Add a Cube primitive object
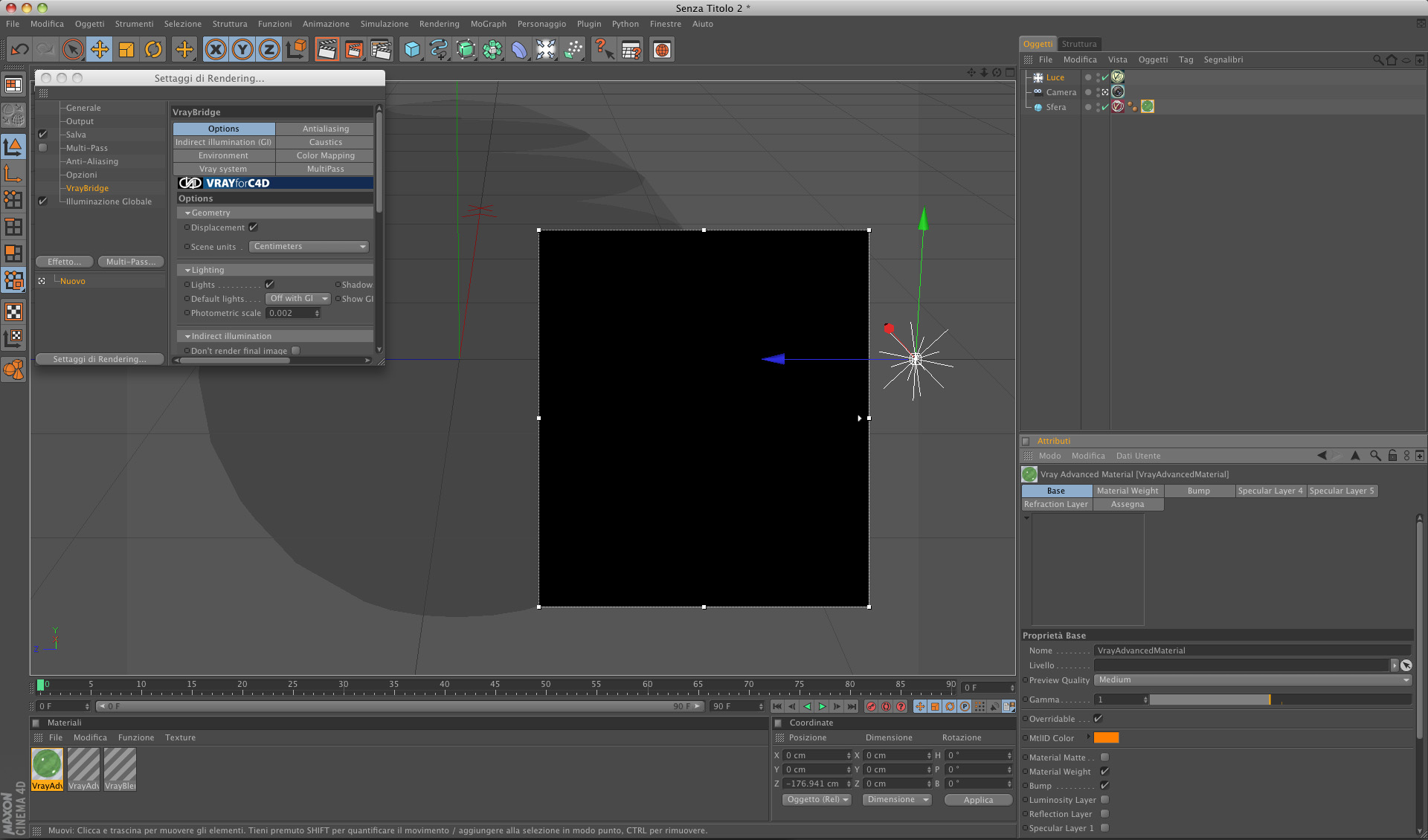 point(411,50)
